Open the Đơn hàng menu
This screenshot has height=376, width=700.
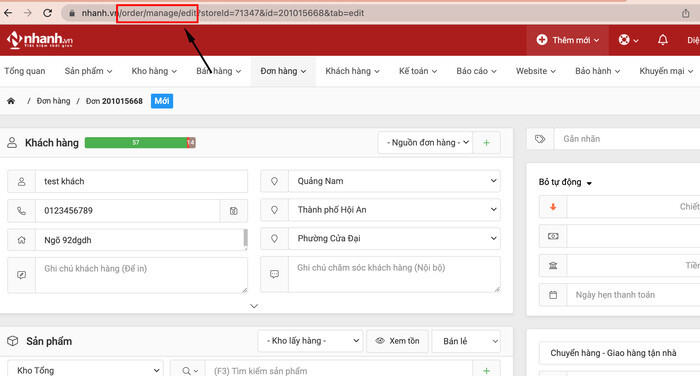(x=283, y=71)
